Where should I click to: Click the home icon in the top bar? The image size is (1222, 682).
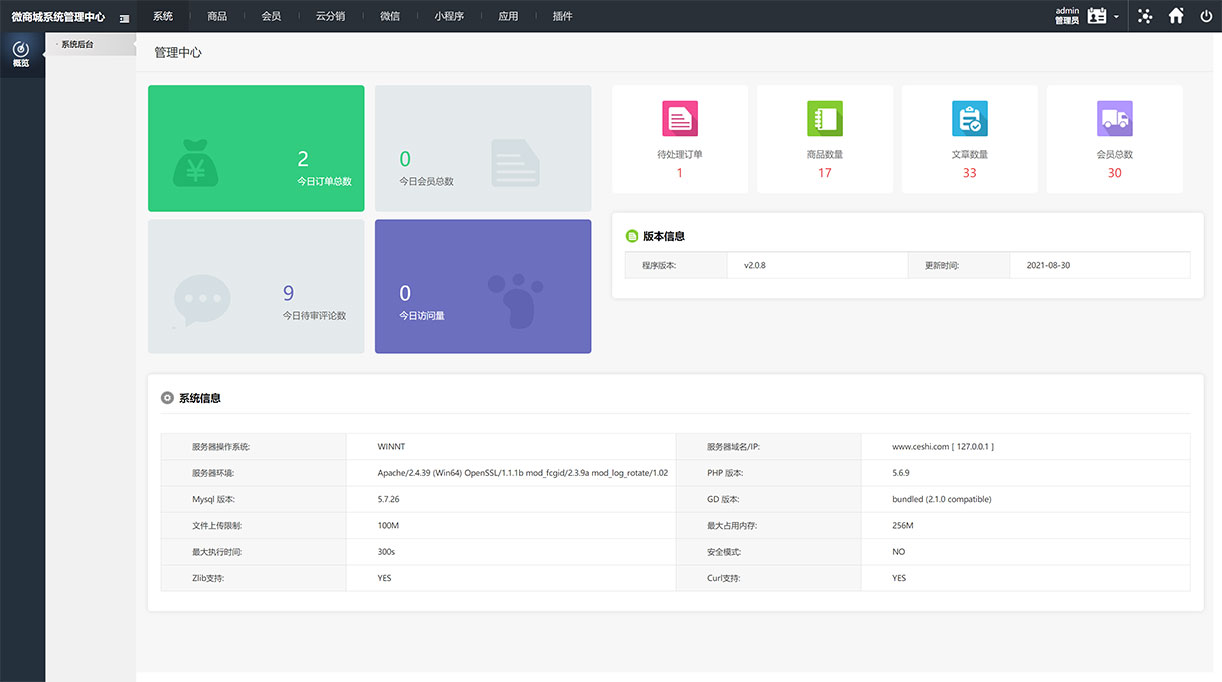[1176, 16]
